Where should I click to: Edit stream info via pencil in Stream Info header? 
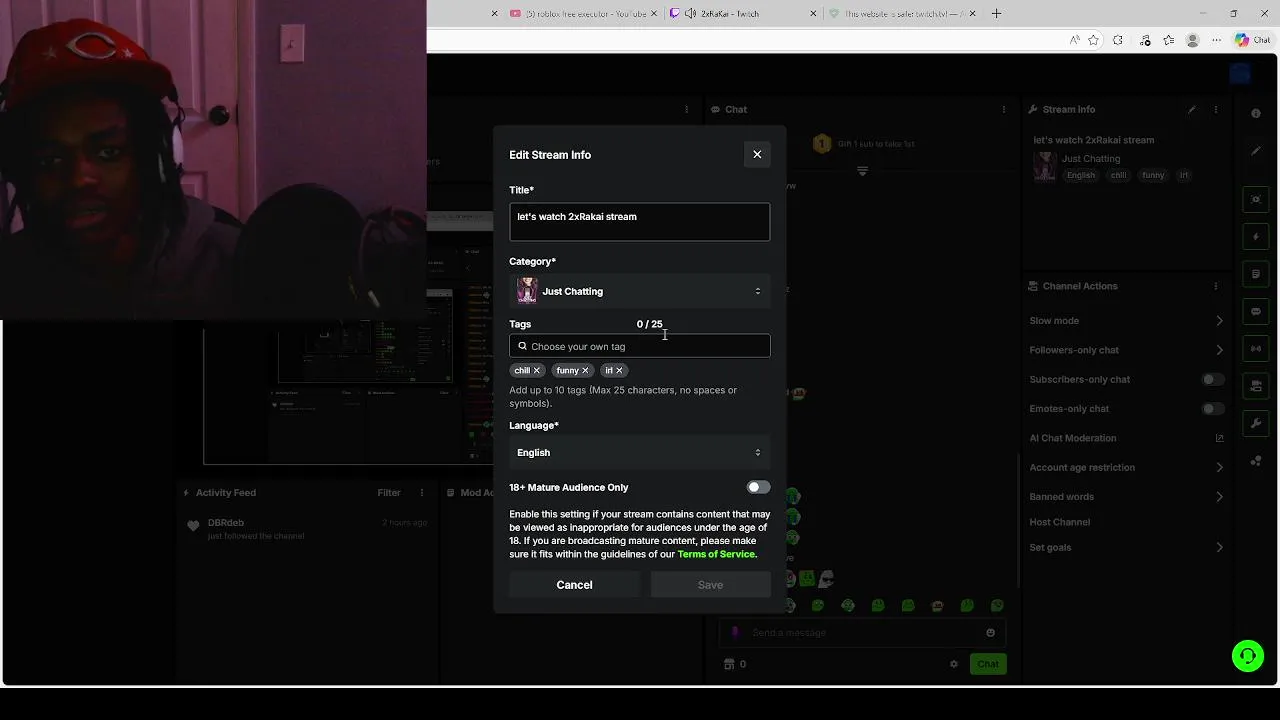pyautogui.click(x=1192, y=109)
